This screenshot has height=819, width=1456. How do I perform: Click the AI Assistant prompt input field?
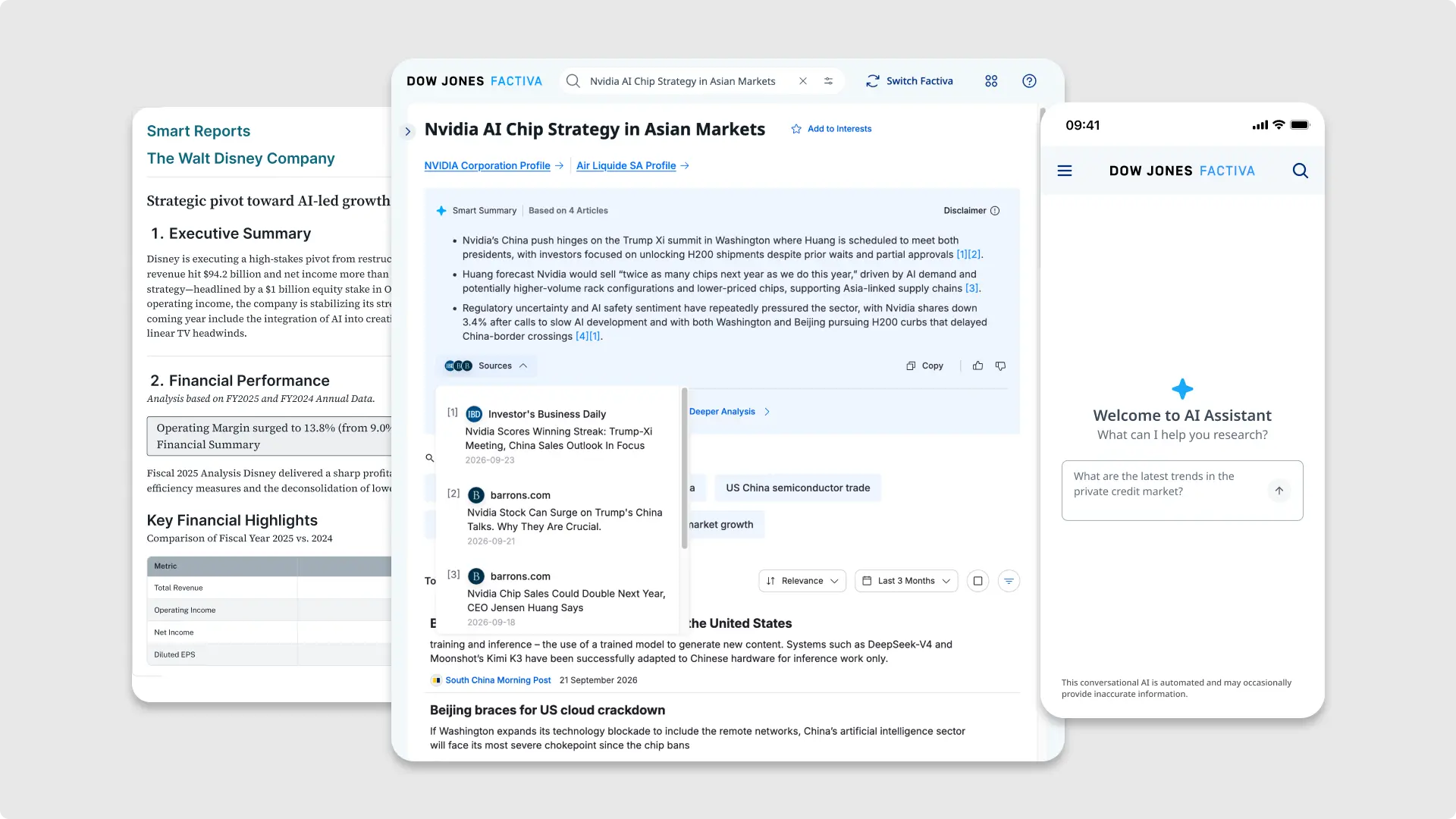(x=1182, y=491)
